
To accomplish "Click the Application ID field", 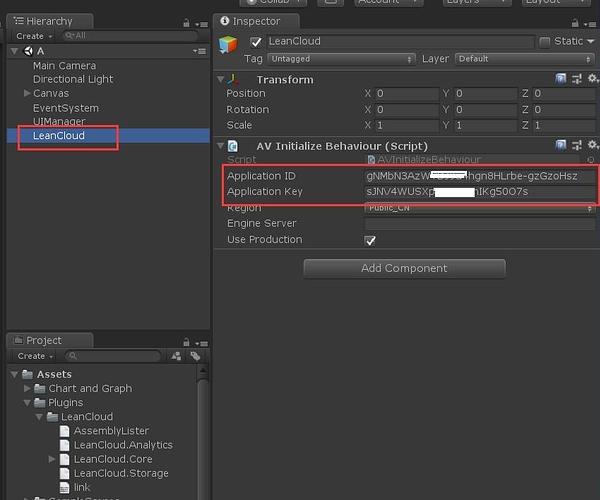I will coord(480,176).
